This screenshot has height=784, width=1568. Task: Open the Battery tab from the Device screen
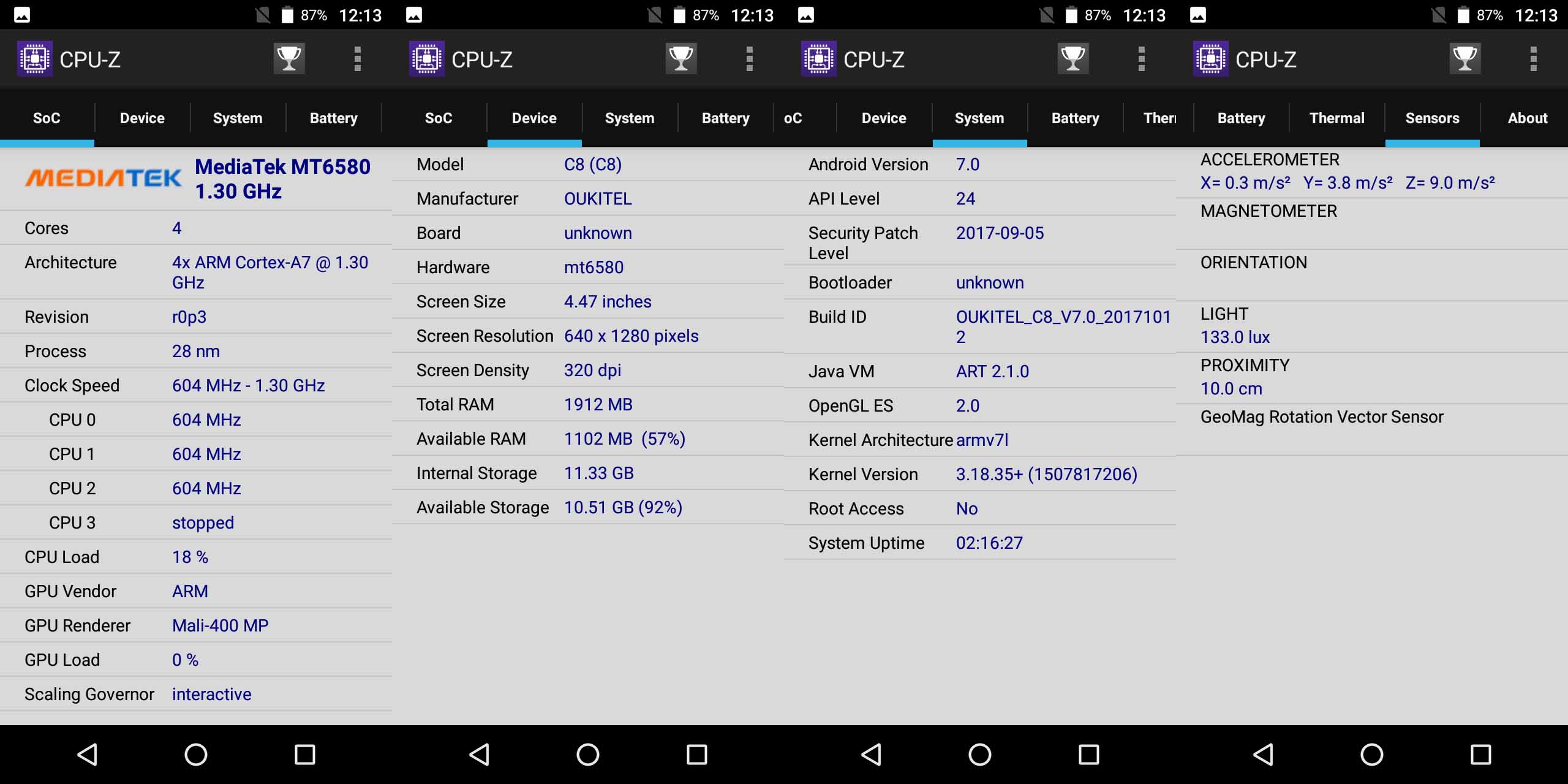tap(726, 118)
